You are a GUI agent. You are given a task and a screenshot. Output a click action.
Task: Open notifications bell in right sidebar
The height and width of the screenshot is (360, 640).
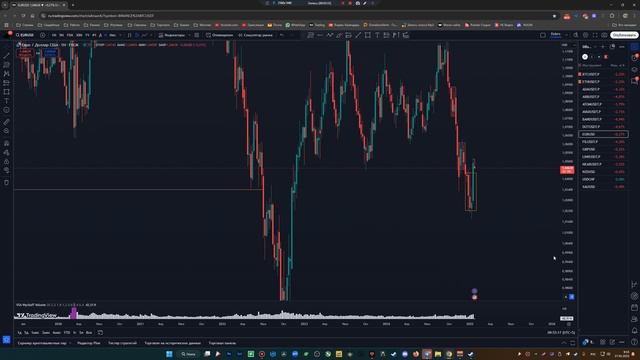tap(634, 330)
